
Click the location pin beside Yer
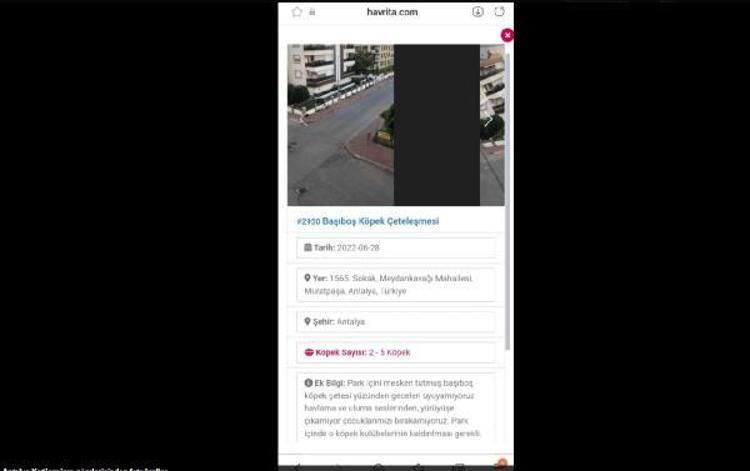tap(308, 278)
